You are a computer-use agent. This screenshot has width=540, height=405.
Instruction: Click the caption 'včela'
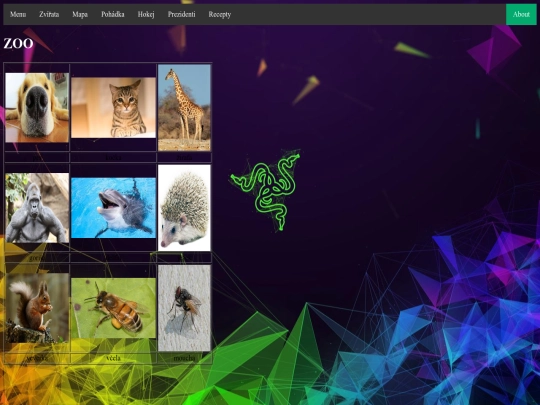tap(113, 358)
